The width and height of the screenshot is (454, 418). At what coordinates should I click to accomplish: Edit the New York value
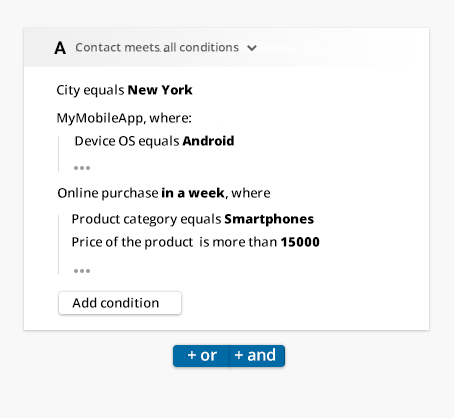(x=160, y=90)
